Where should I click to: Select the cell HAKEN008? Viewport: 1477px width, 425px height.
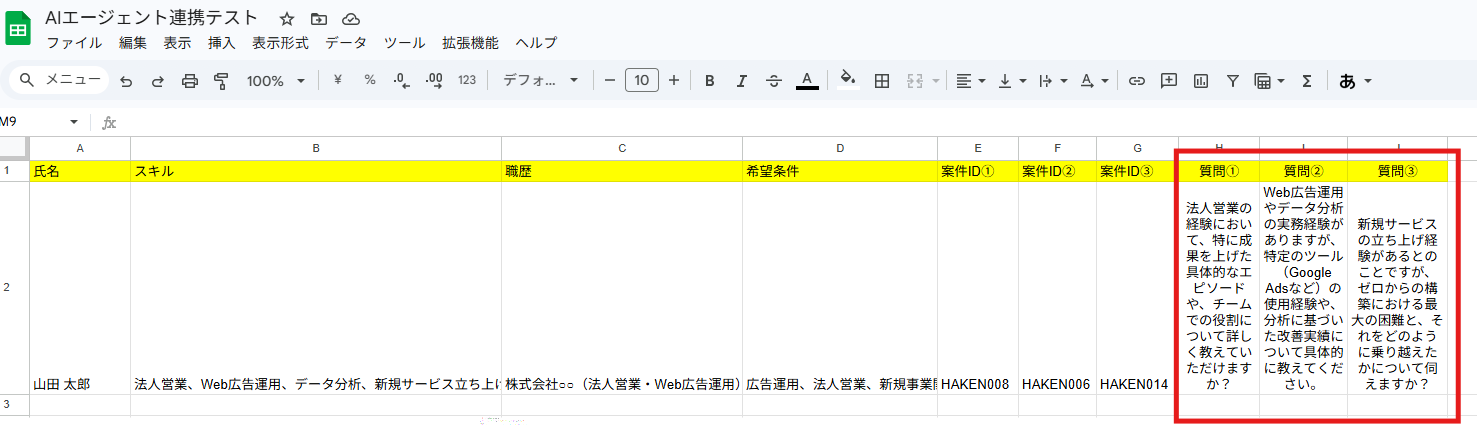[x=978, y=288]
